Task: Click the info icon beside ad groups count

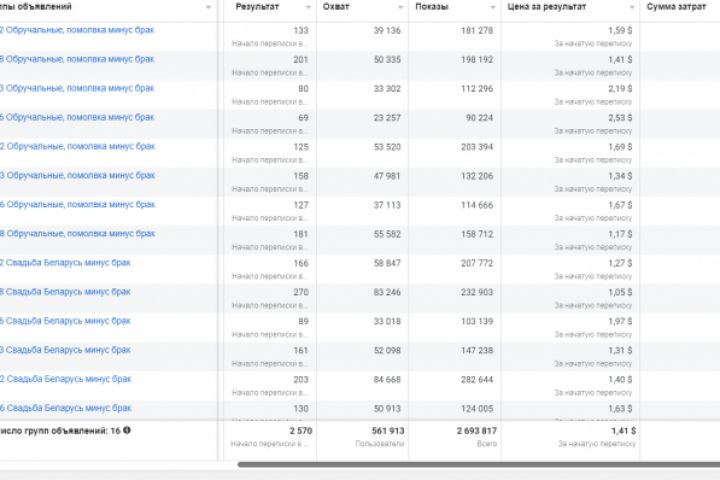Action: [127, 430]
